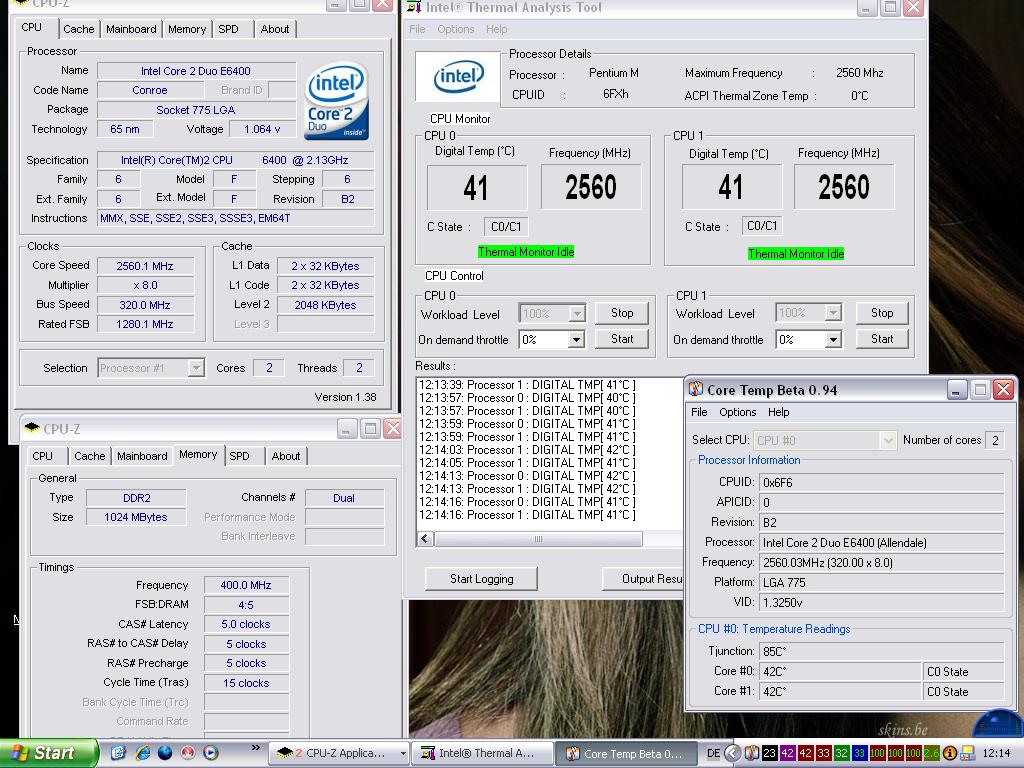Expand hidden tray icons with the round arrow

(733, 753)
